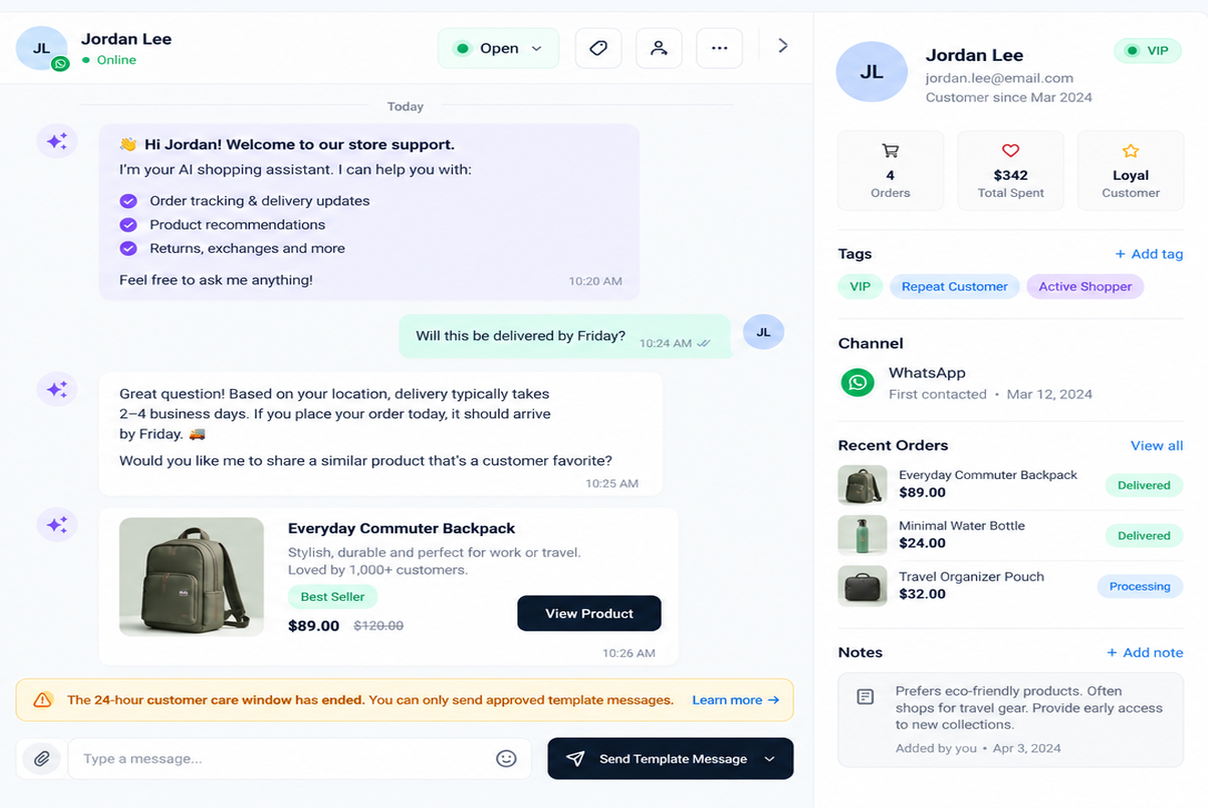Click the Add note link
The width and height of the screenshot is (1208, 808).
point(1145,652)
